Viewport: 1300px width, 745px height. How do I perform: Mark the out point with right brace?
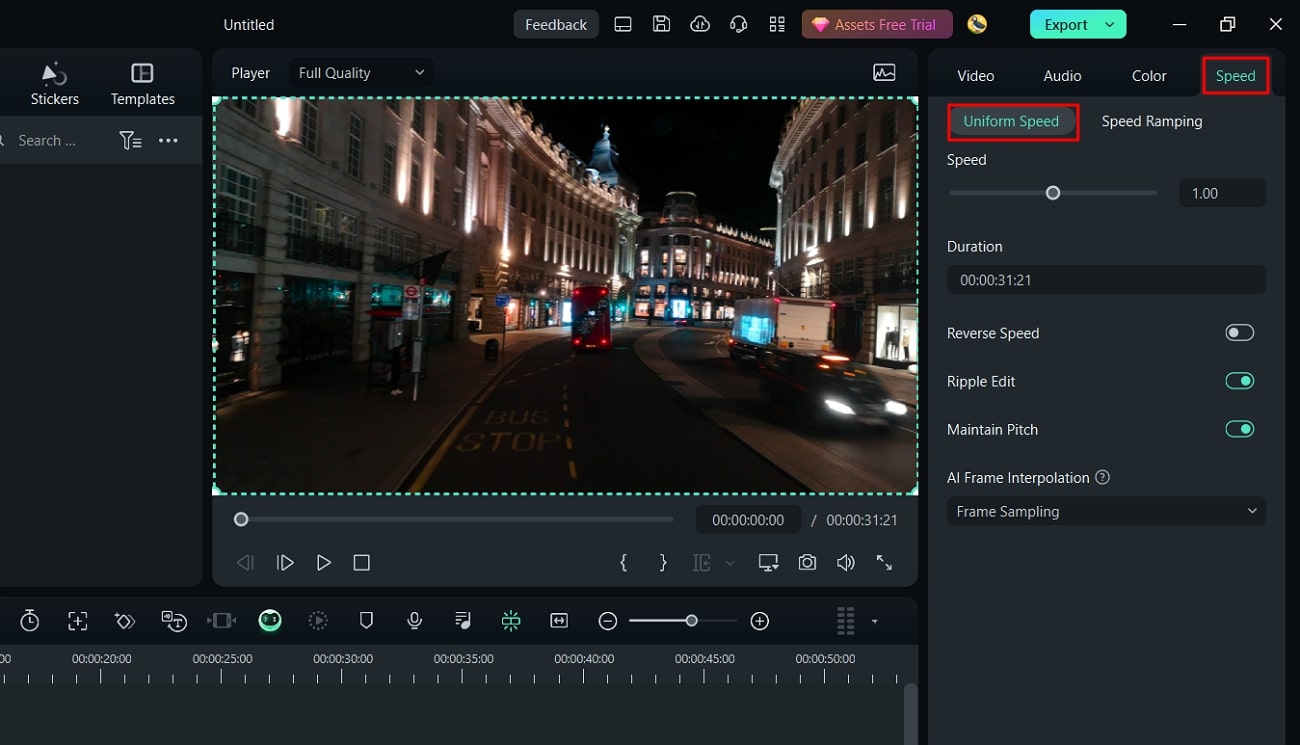click(663, 563)
